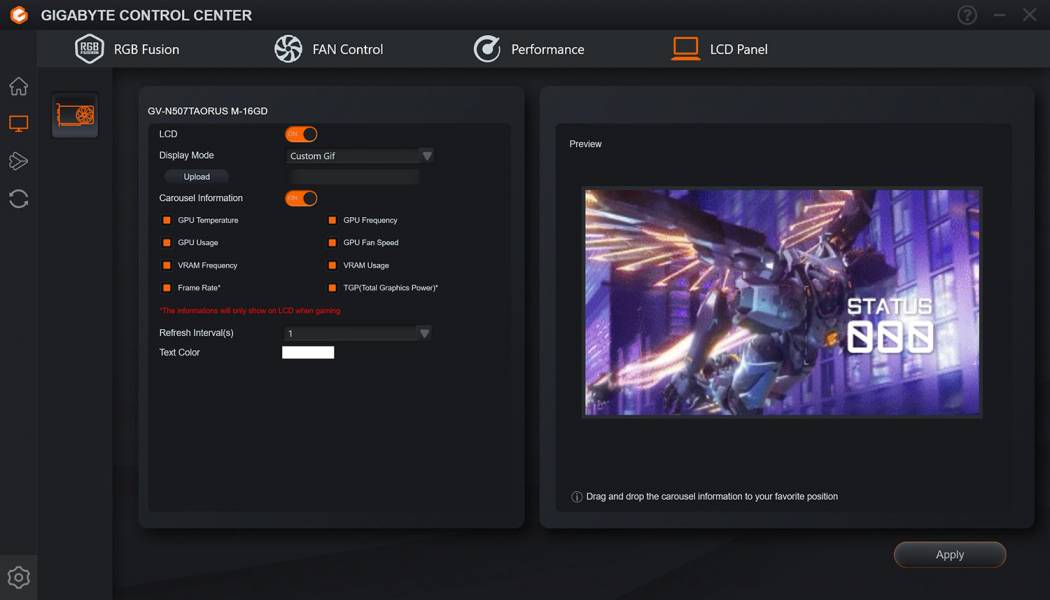Uncheck VRAM Usage checkbox
The width and height of the screenshot is (1050, 600).
pyautogui.click(x=332, y=265)
